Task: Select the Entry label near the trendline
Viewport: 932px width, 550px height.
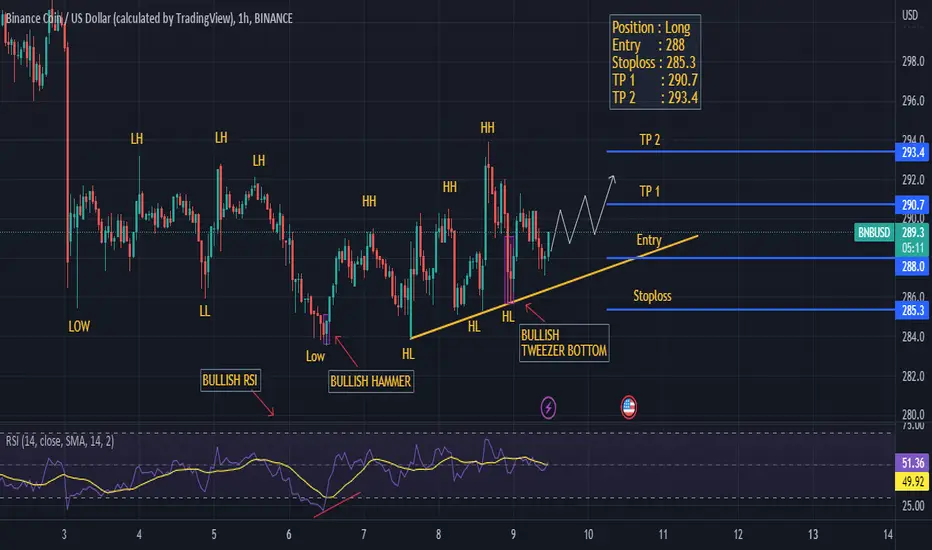Action: pos(648,240)
